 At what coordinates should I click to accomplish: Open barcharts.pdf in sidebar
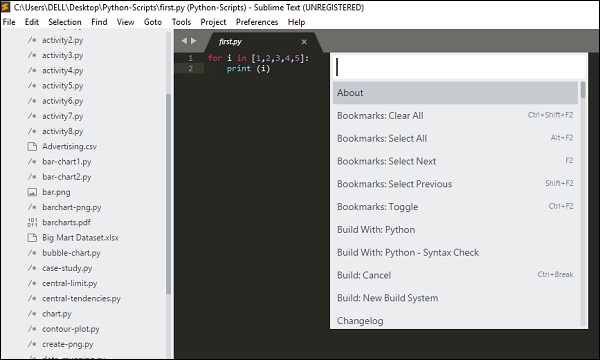click(67, 222)
